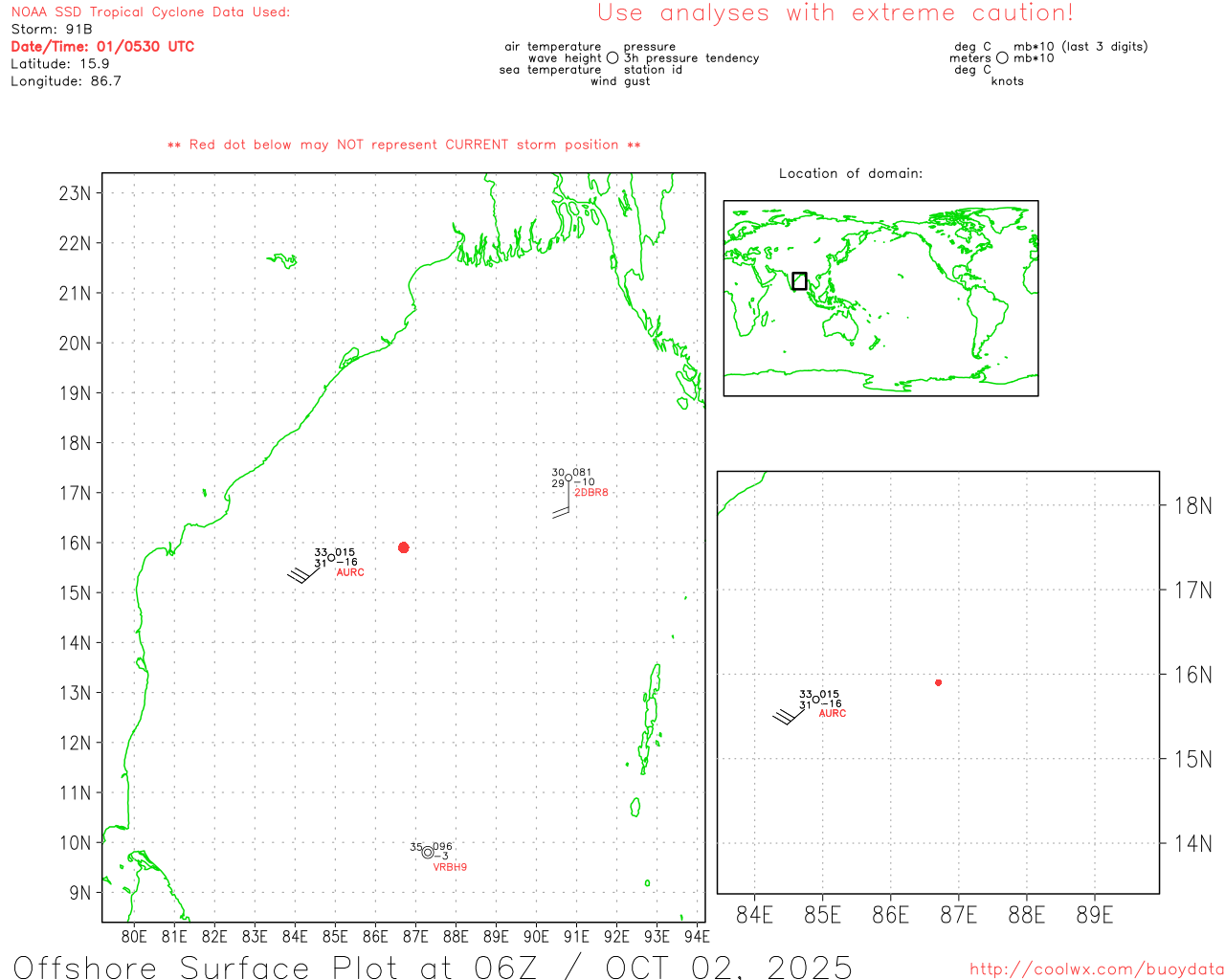Viewport: 1225px width, 980px height.
Task: Click the 'Offshore Surface Plot at 06Z' title
Action: click(x=276, y=967)
